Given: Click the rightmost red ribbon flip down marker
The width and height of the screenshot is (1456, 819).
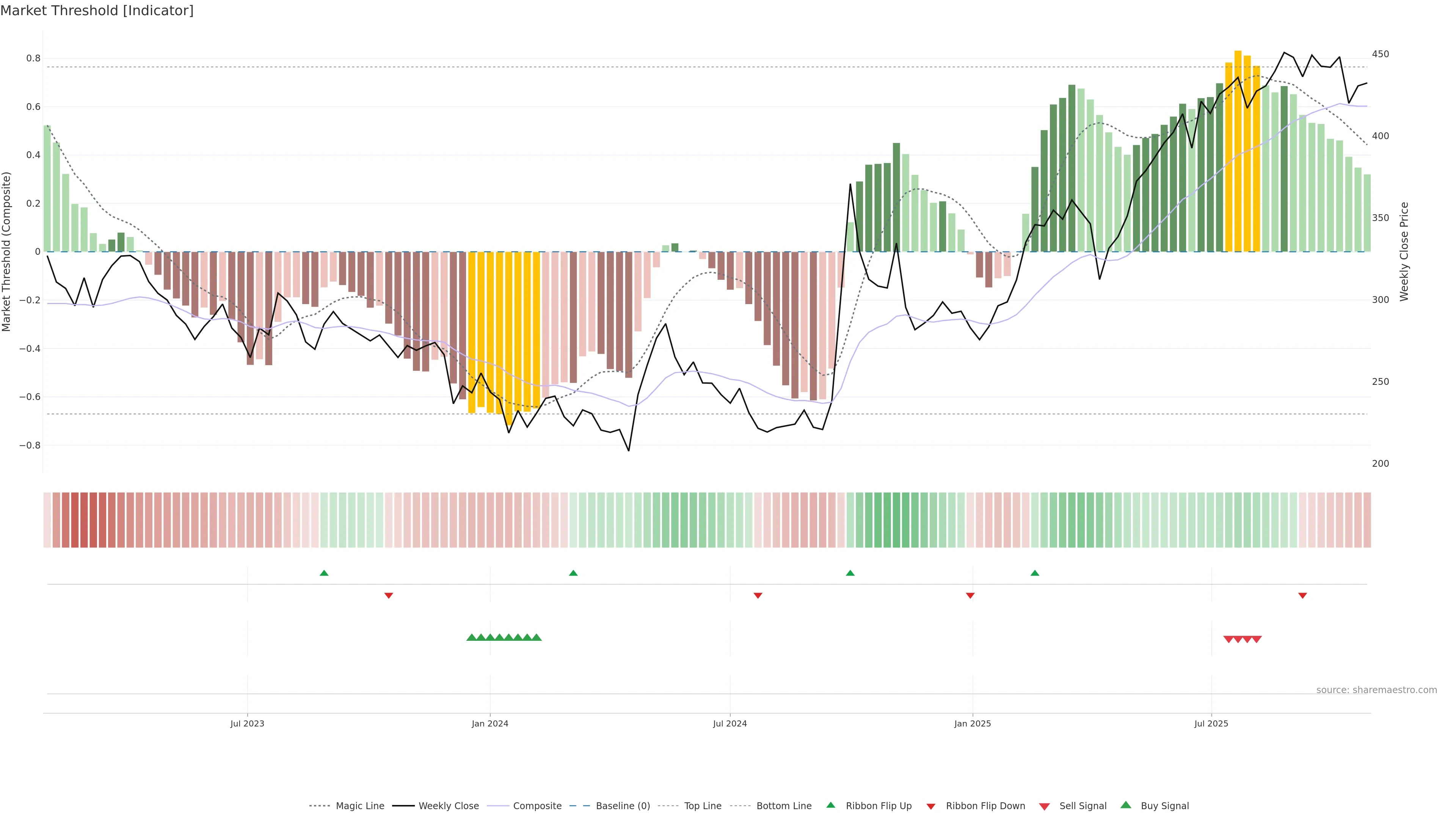Looking at the screenshot, I should pyautogui.click(x=1302, y=595).
